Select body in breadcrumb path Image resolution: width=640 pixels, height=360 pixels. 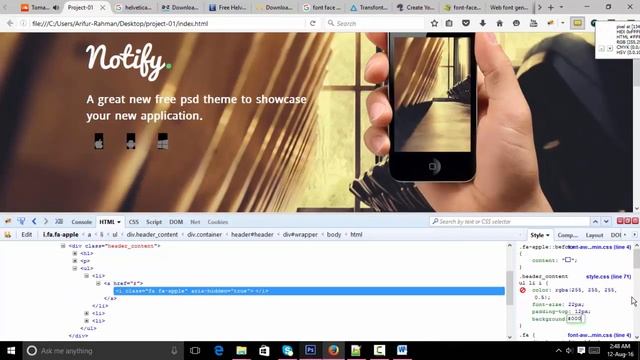point(334,235)
